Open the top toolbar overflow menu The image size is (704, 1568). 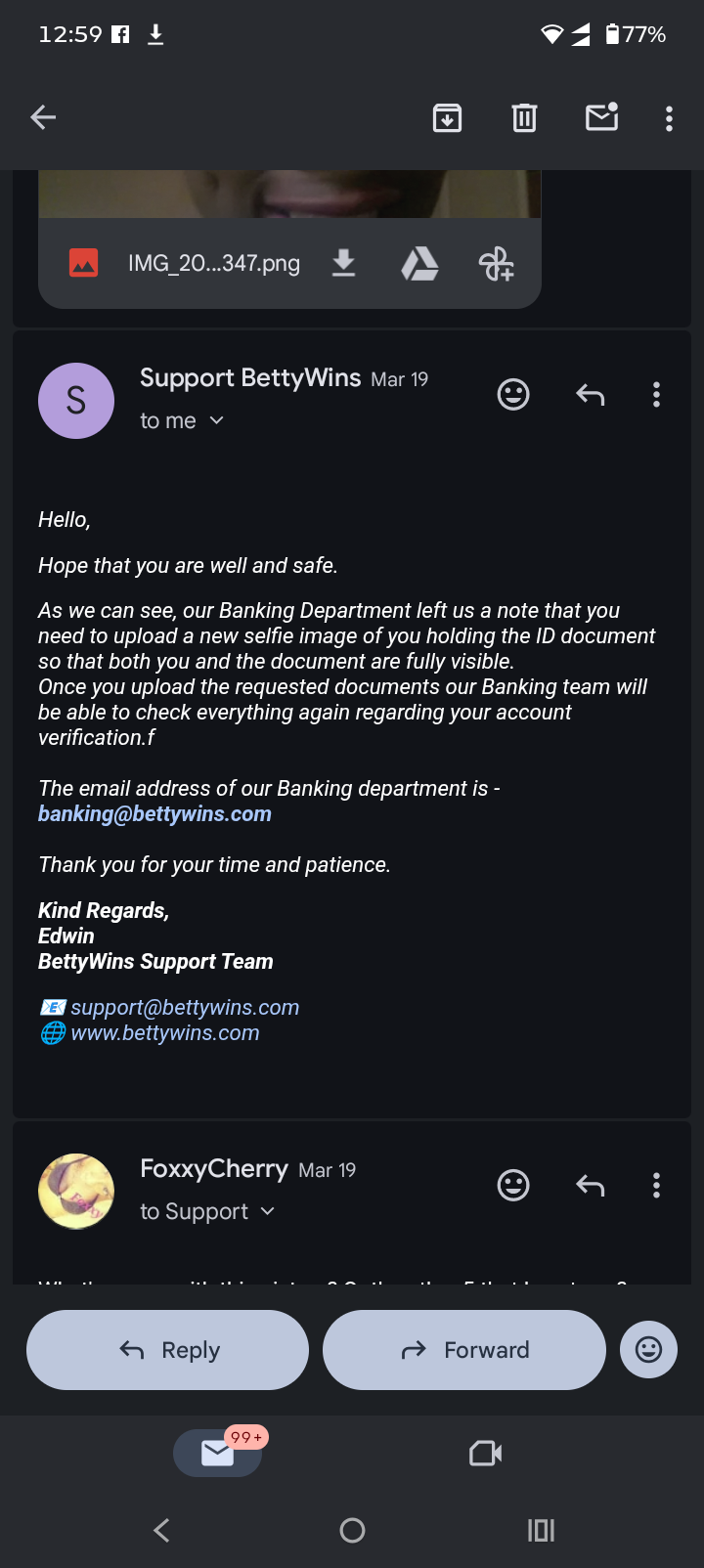pos(669,118)
